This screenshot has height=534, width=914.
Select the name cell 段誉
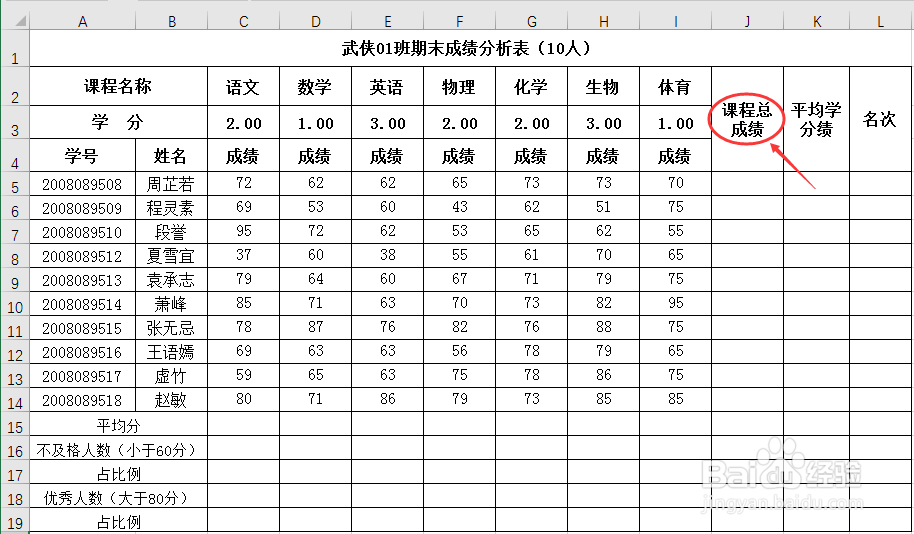[x=171, y=232]
